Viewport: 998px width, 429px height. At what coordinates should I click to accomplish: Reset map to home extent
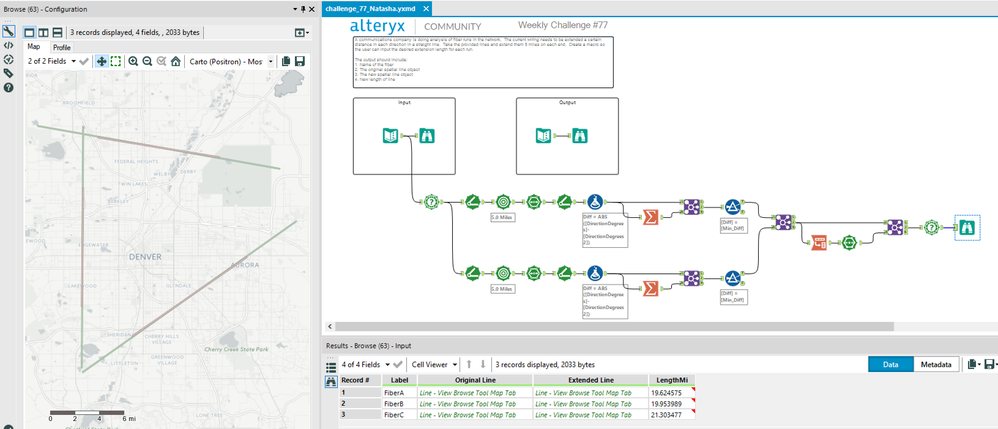(176, 61)
